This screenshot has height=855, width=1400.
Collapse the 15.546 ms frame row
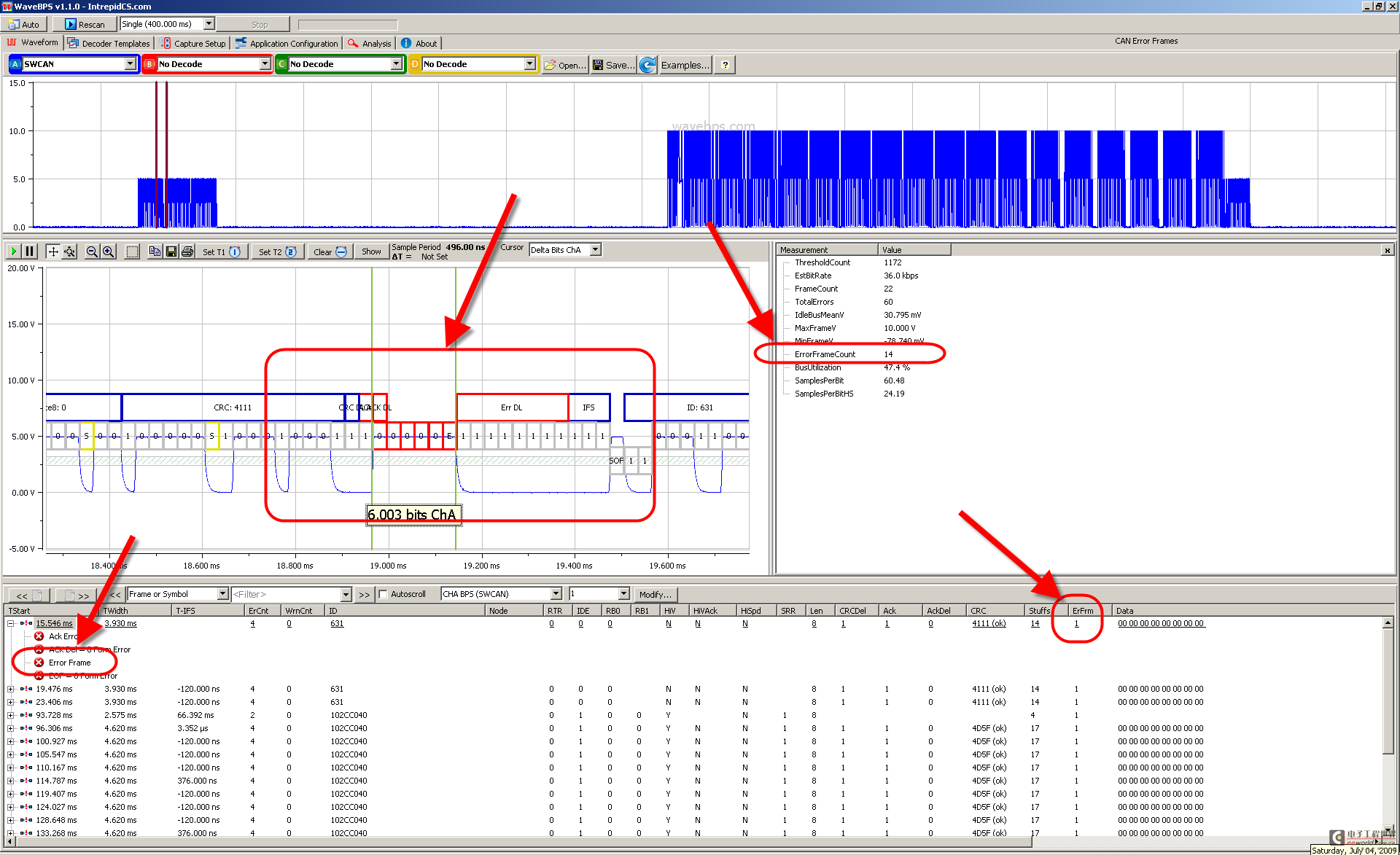pyautogui.click(x=11, y=623)
